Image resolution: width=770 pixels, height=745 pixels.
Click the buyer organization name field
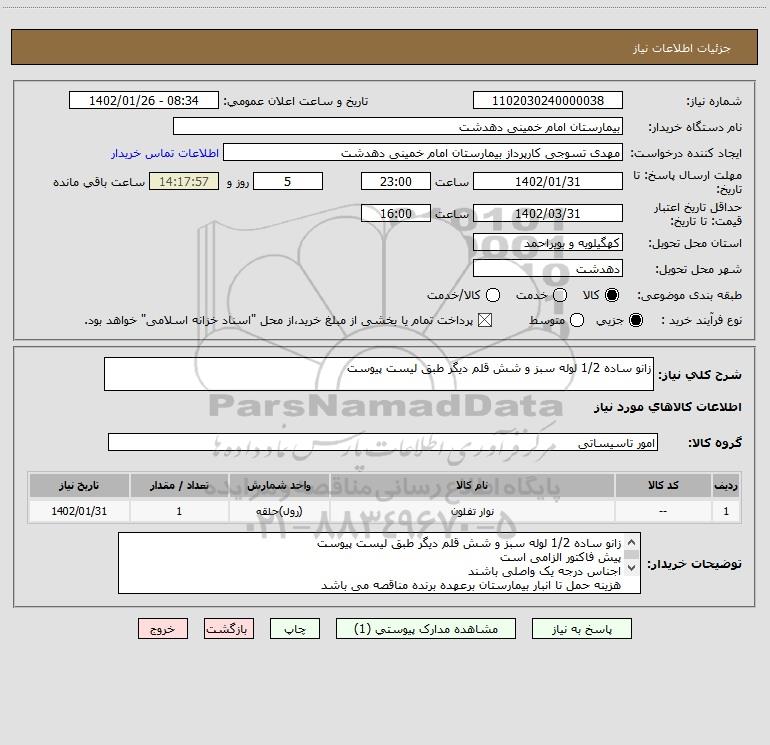click(x=398, y=126)
